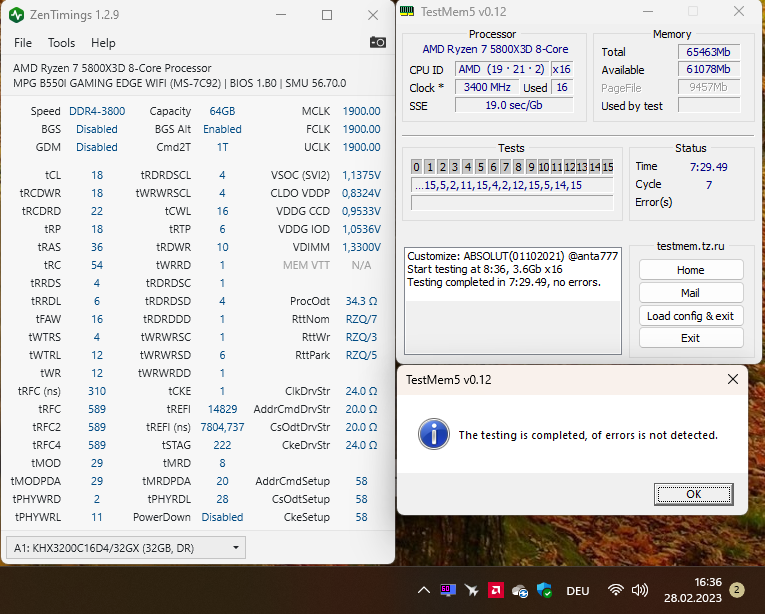Click the testmem.tz.ru label
Screen dimensions: 765x614
point(690,246)
